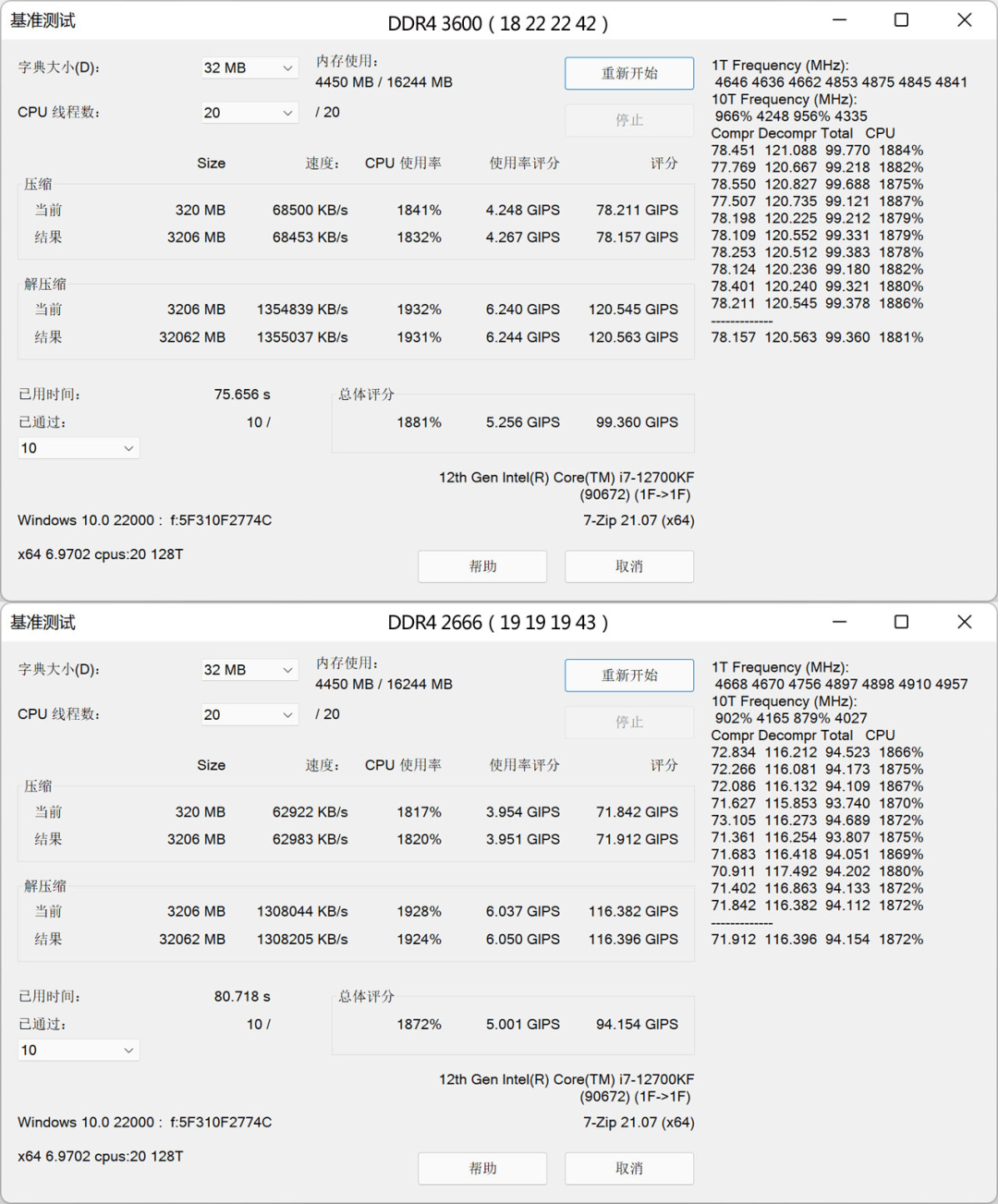
Task: Open dictionary size dropdown in DDR4 3600 window
Action: (x=249, y=68)
